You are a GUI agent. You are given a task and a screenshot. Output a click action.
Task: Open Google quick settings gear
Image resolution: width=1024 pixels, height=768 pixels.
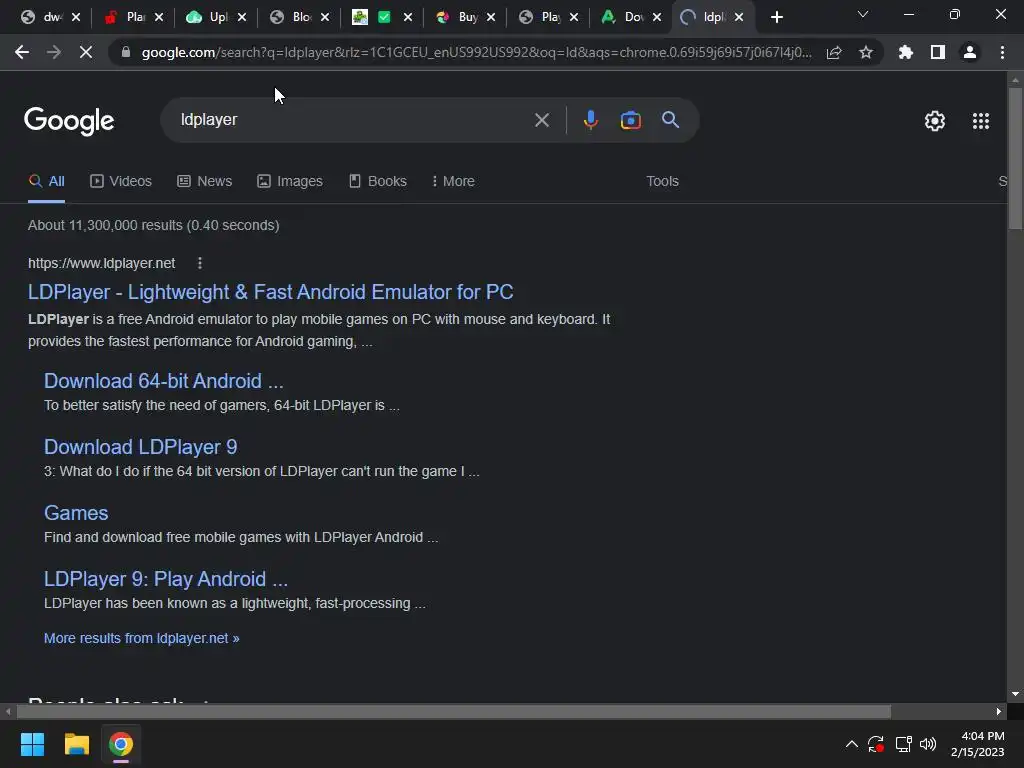[935, 121]
